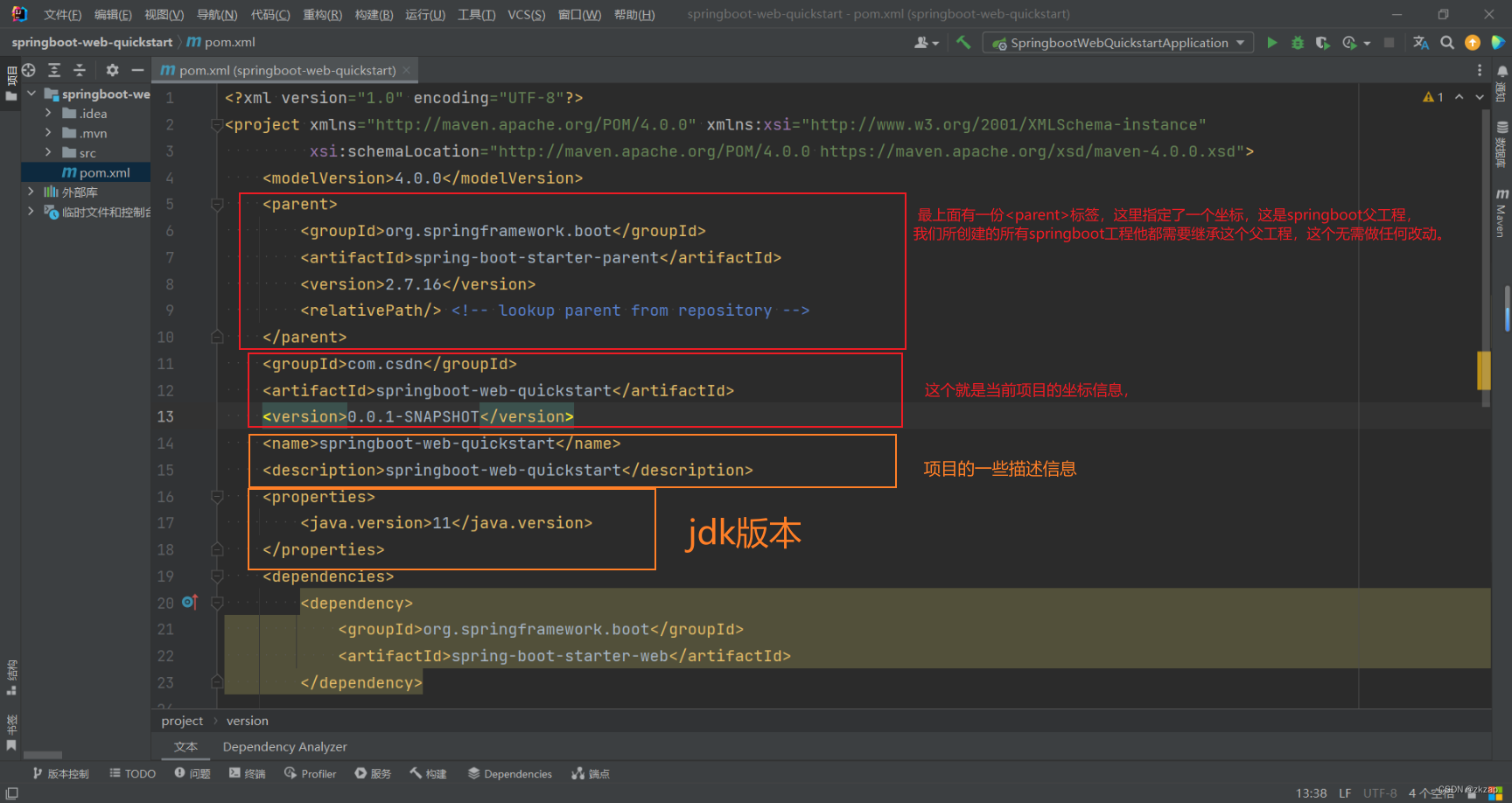Expand the .idea folder

coord(48,113)
